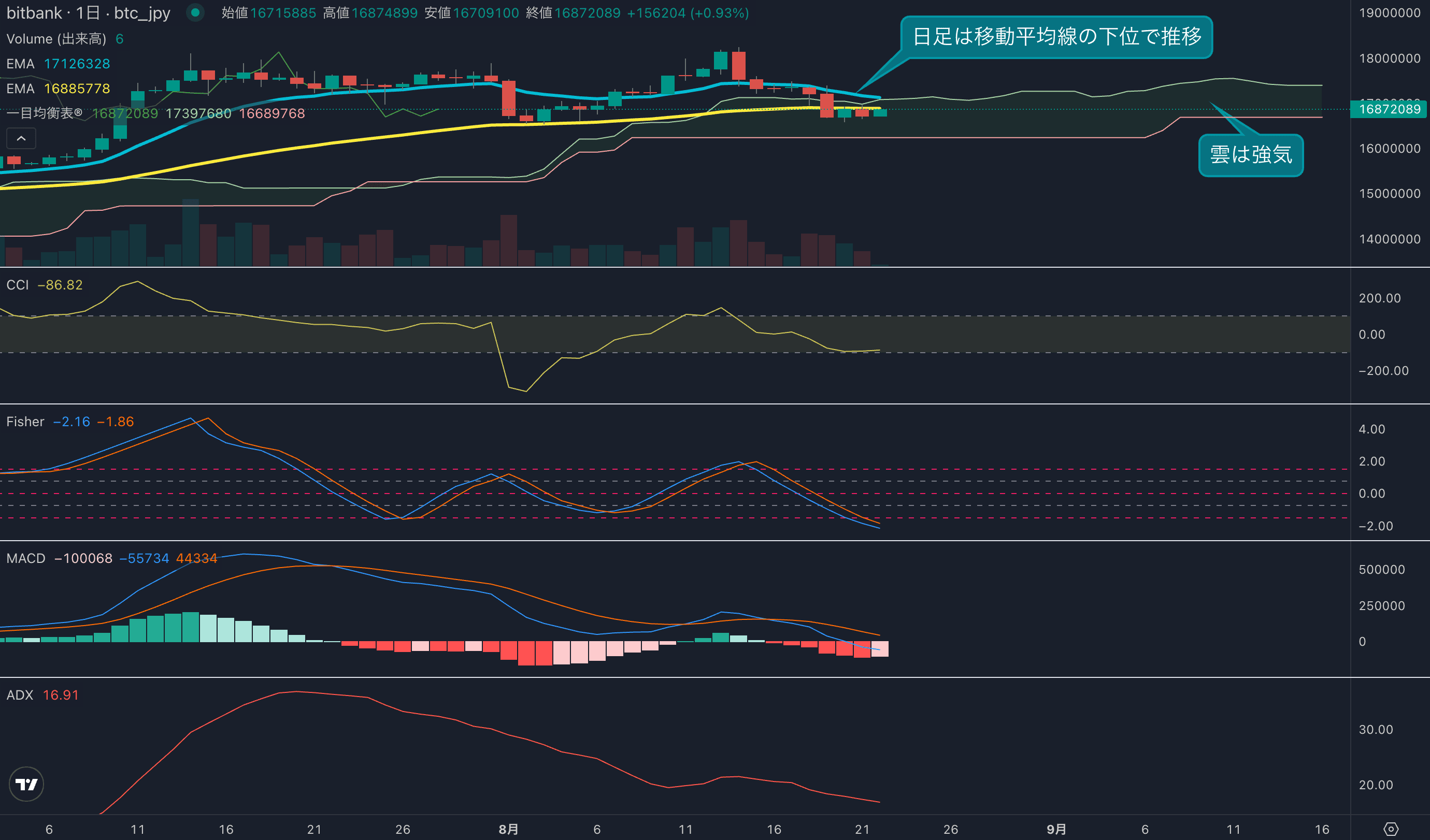Viewport: 1430px width, 840px height.
Task: Click the CCI indicator label
Action: [18, 285]
